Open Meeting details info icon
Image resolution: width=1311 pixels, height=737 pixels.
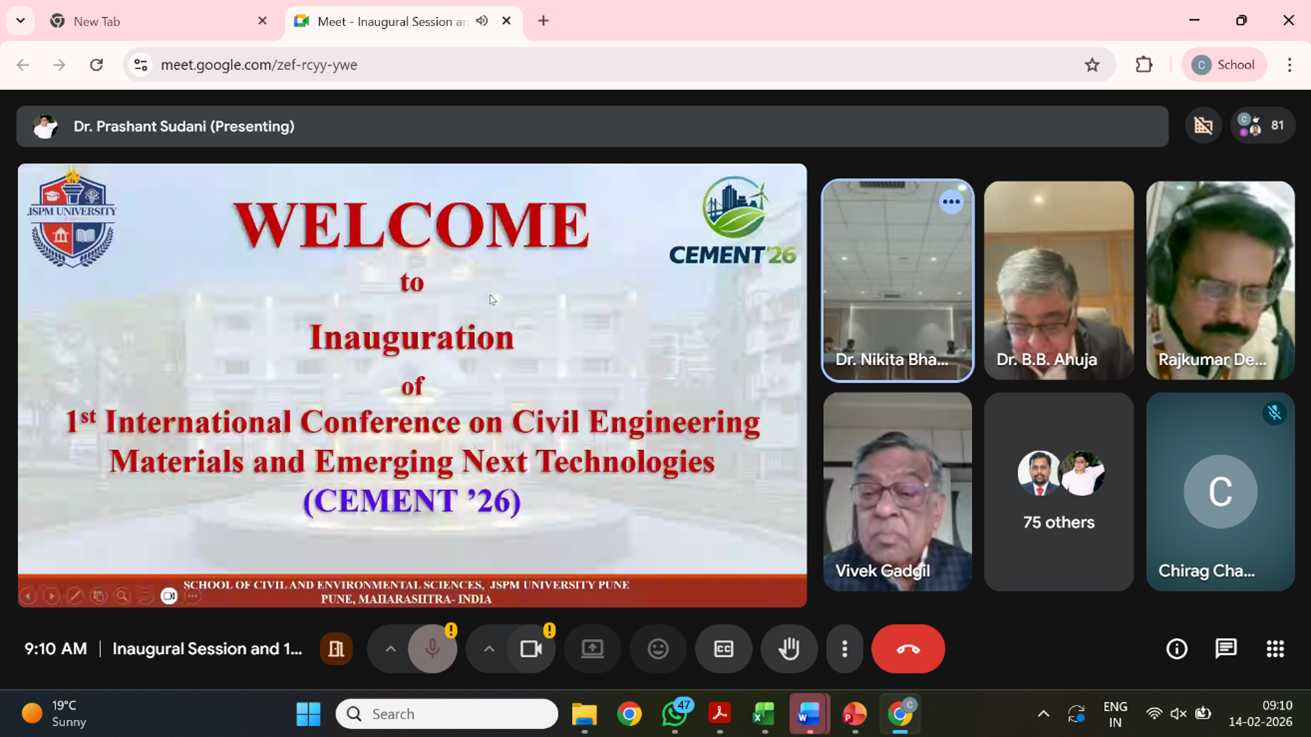click(x=1177, y=649)
